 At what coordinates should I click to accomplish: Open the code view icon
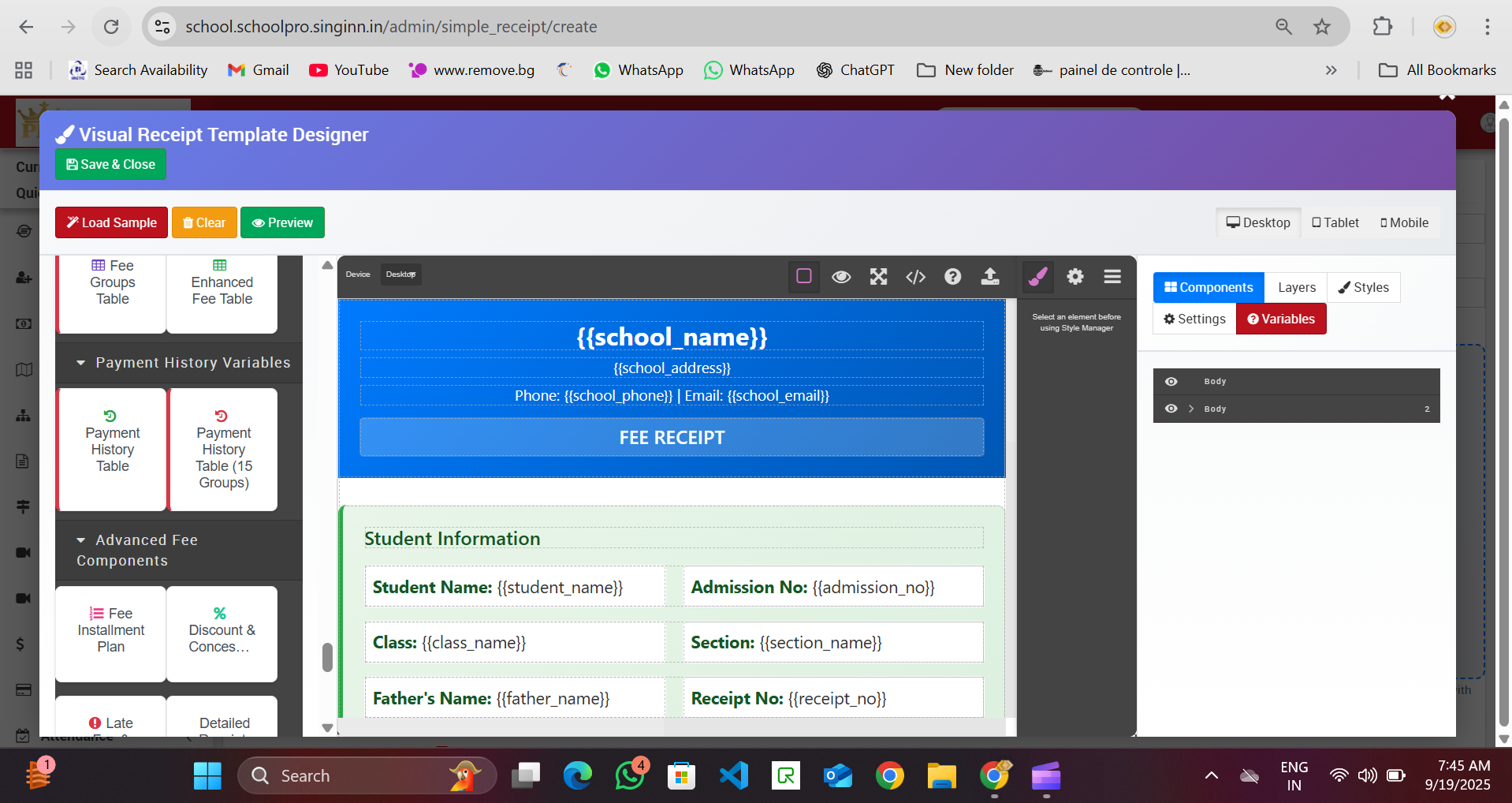click(915, 277)
